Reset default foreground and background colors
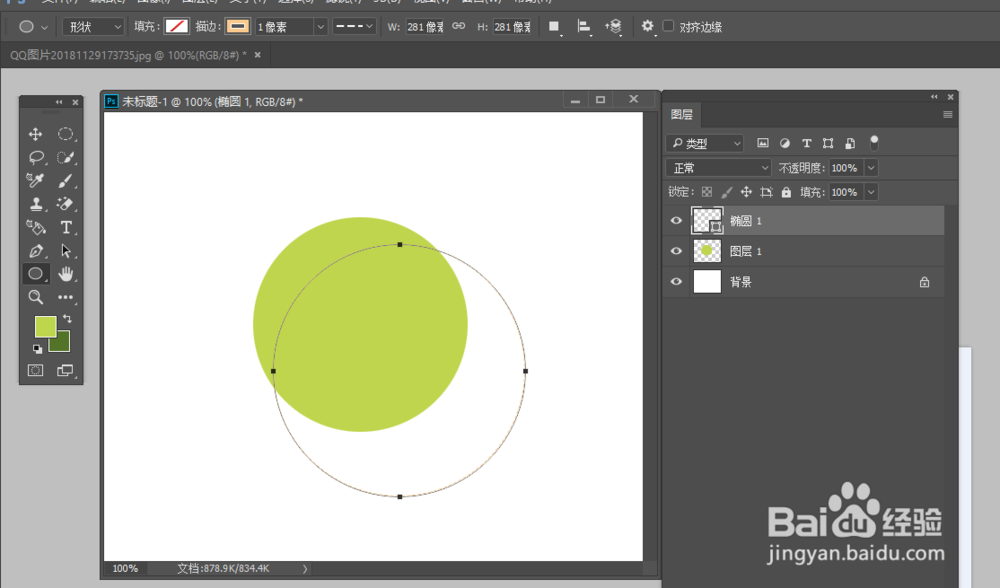 click(38, 349)
